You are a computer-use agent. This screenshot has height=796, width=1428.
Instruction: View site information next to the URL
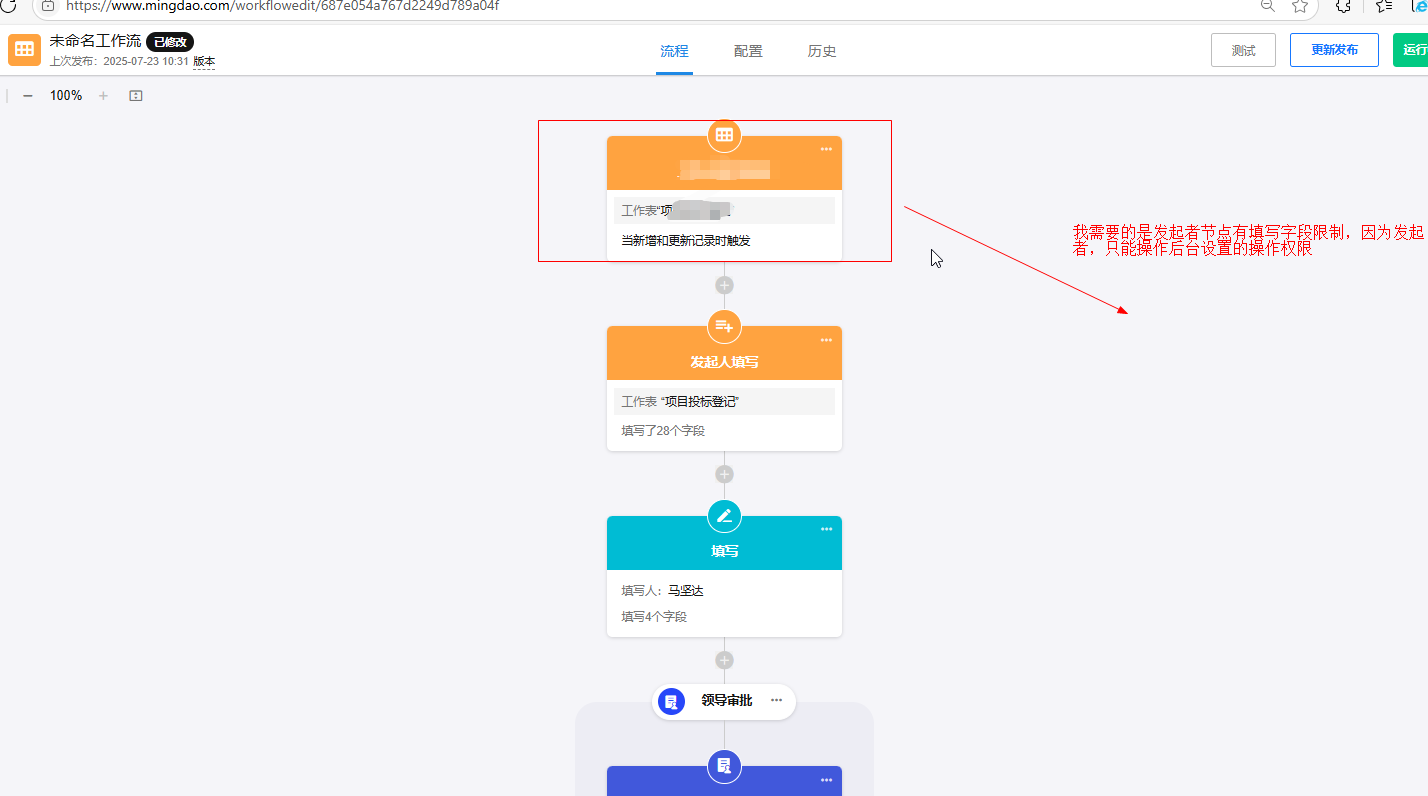[47, 6]
